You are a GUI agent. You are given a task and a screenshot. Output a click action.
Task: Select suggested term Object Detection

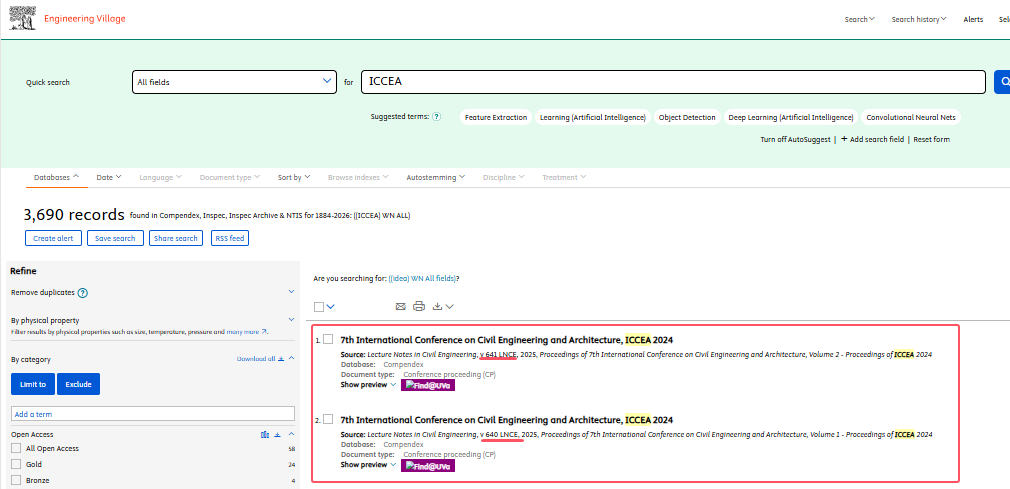click(687, 117)
